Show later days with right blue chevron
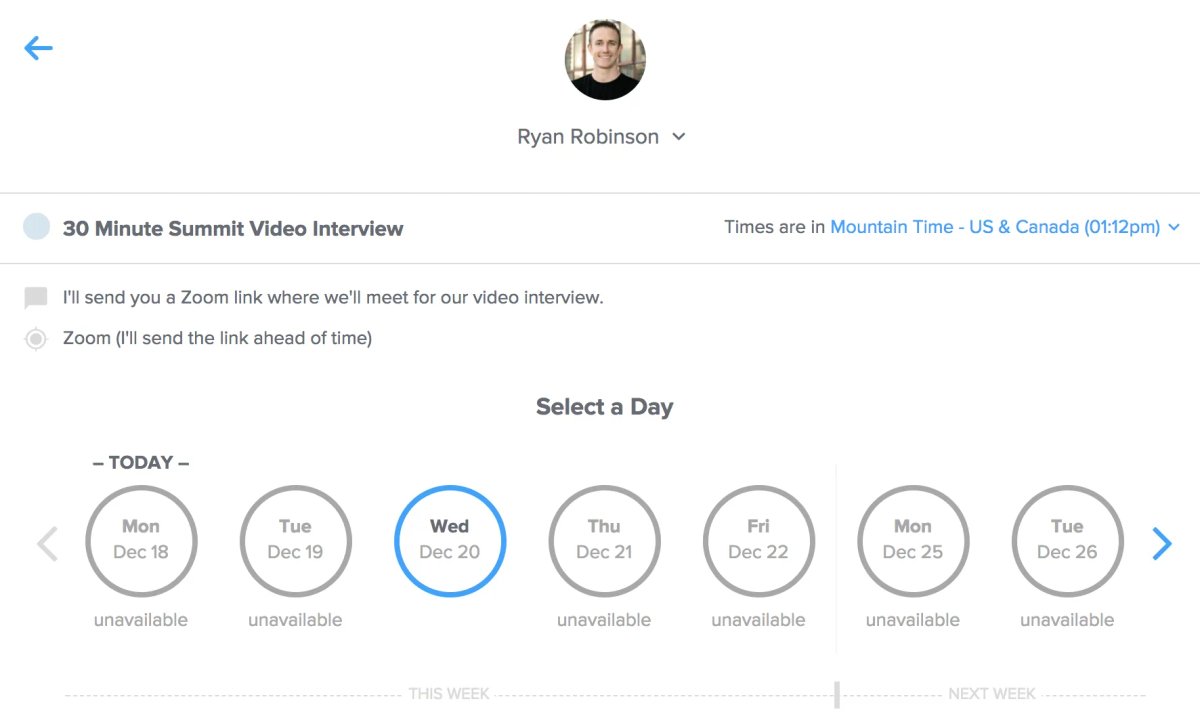This screenshot has width=1200, height=714. pyautogui.click(x=1161, y=543)
